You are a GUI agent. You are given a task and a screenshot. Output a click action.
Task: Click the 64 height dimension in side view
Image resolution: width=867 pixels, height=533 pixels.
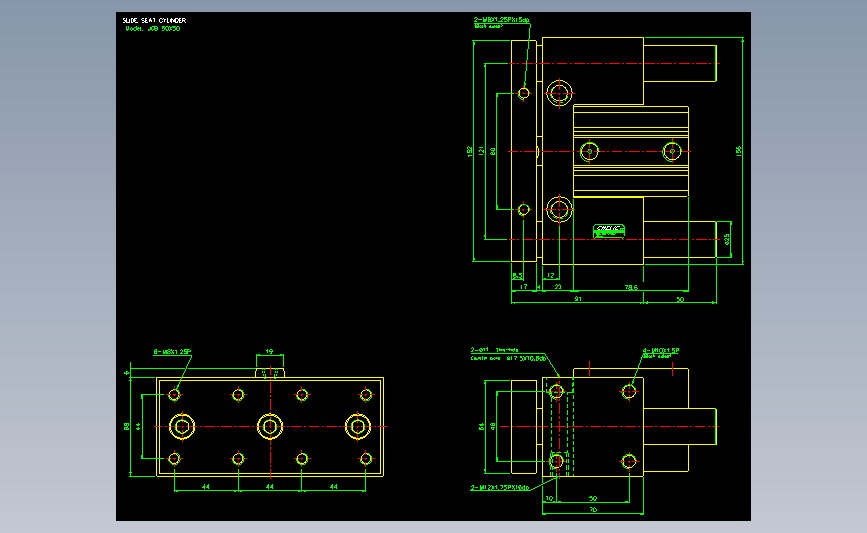pyautogui.click(x=481, y=427)
